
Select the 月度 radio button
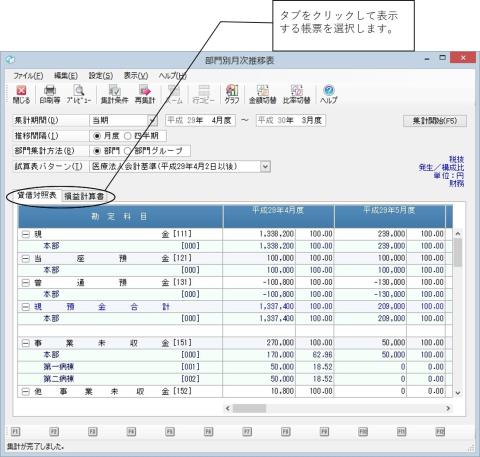click(x=97, y=136)
